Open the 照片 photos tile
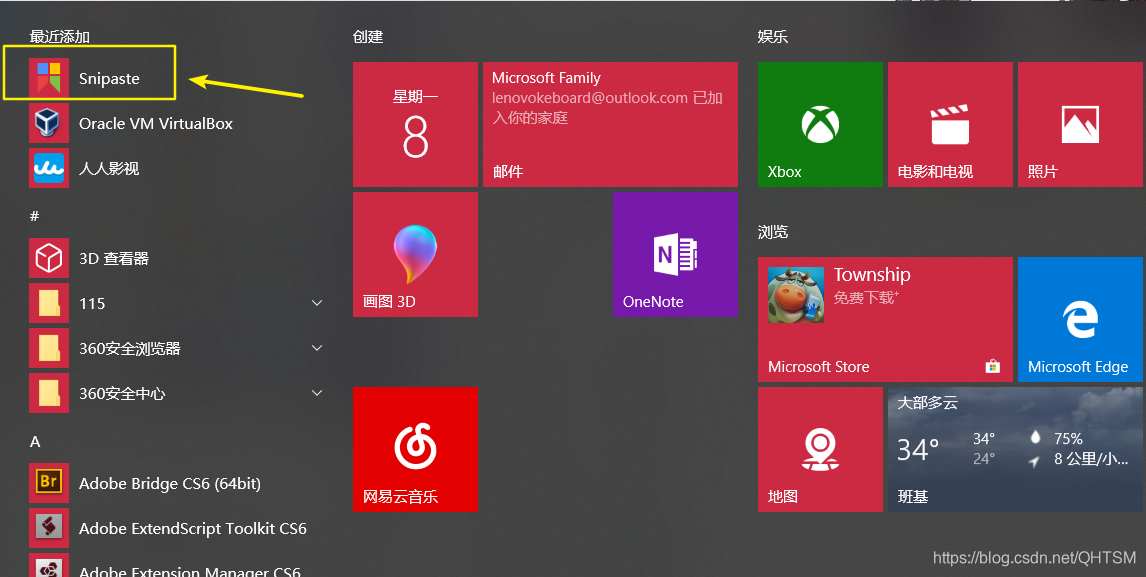The image size is (1146, 577). 1080,124
